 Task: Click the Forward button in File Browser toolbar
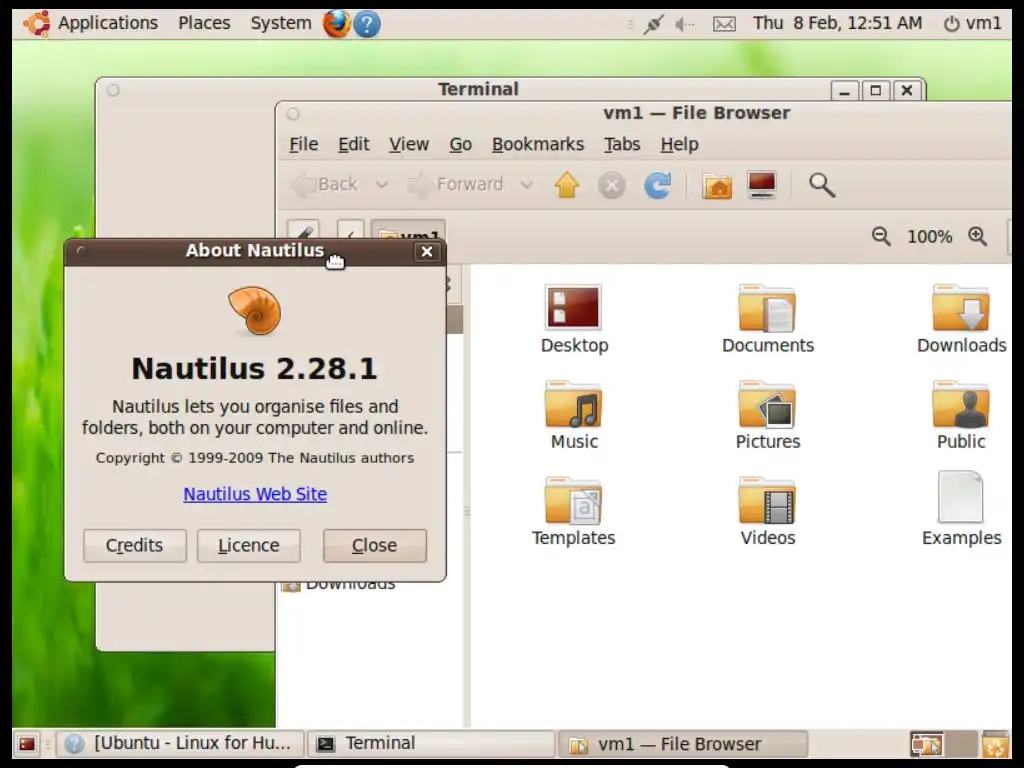pos(456,185)
